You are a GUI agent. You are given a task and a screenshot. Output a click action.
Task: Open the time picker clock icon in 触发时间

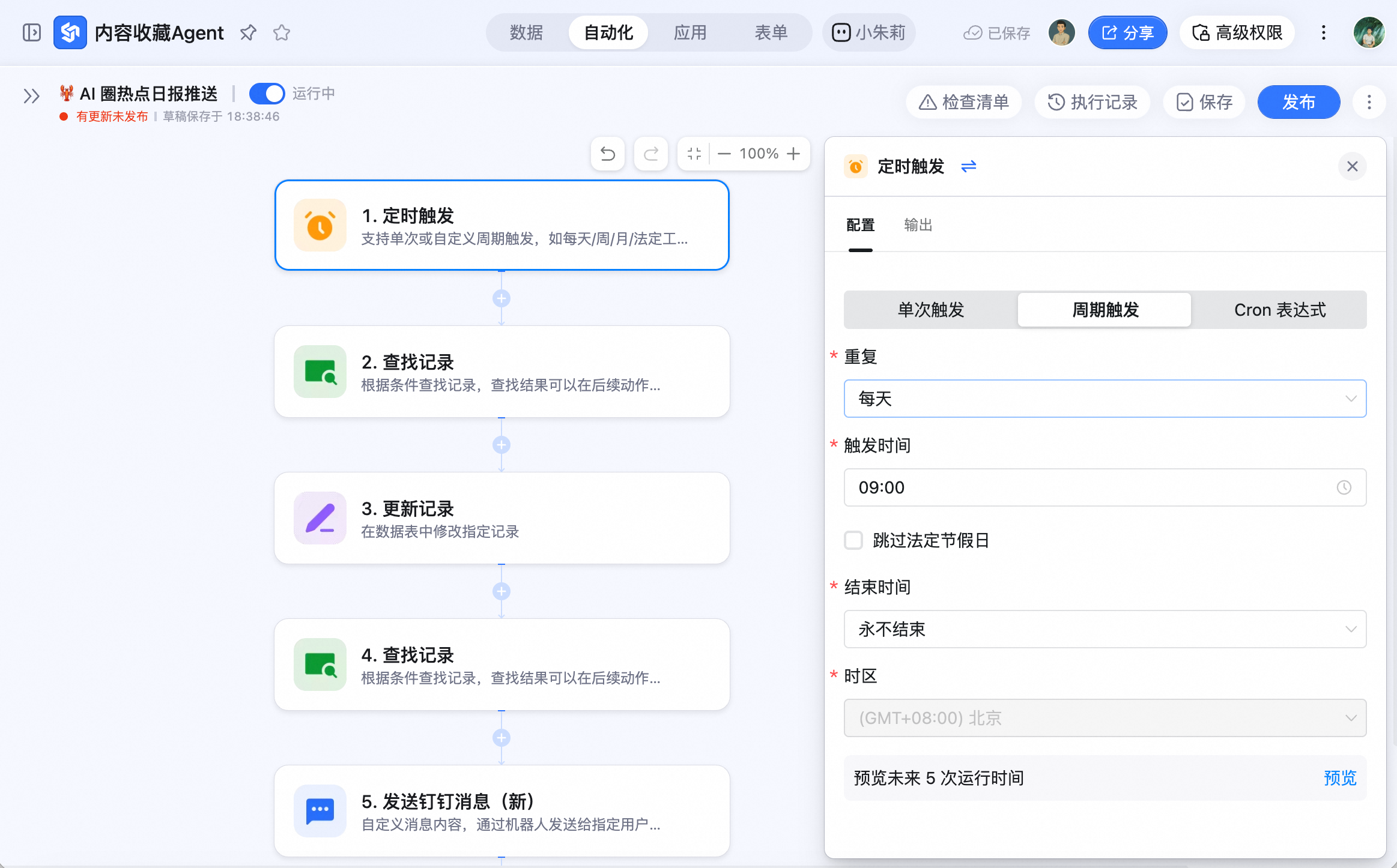pyautogui.click(x=1344, y=487)
